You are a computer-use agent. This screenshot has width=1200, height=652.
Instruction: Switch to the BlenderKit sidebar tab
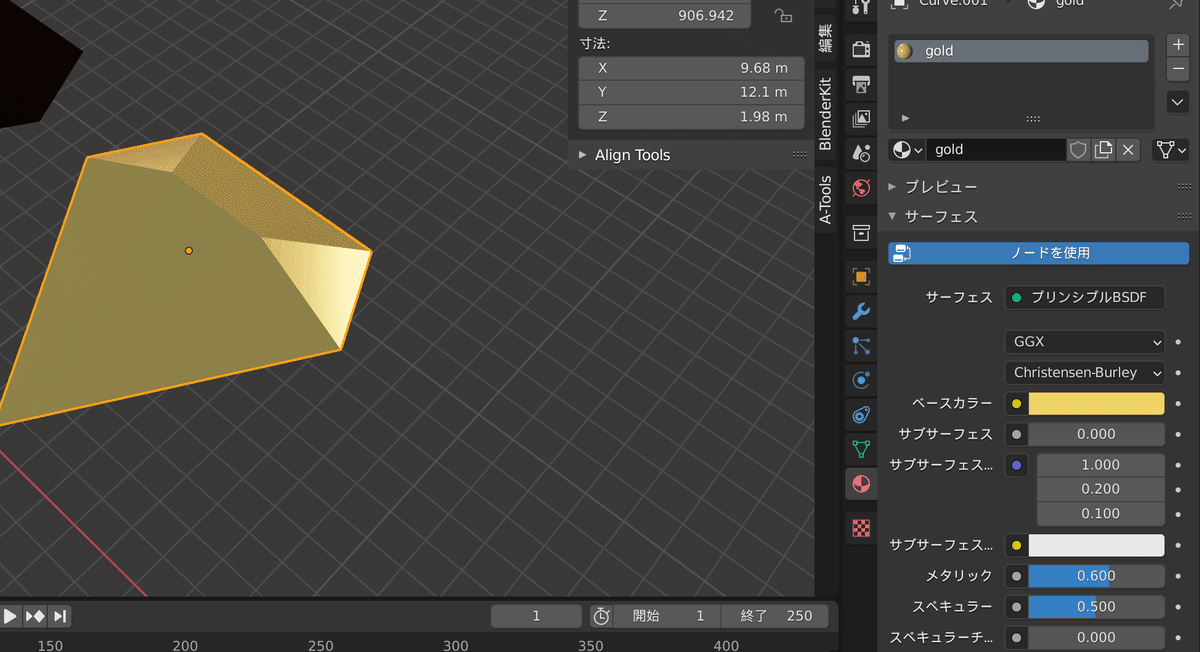[x=825, y=113]
